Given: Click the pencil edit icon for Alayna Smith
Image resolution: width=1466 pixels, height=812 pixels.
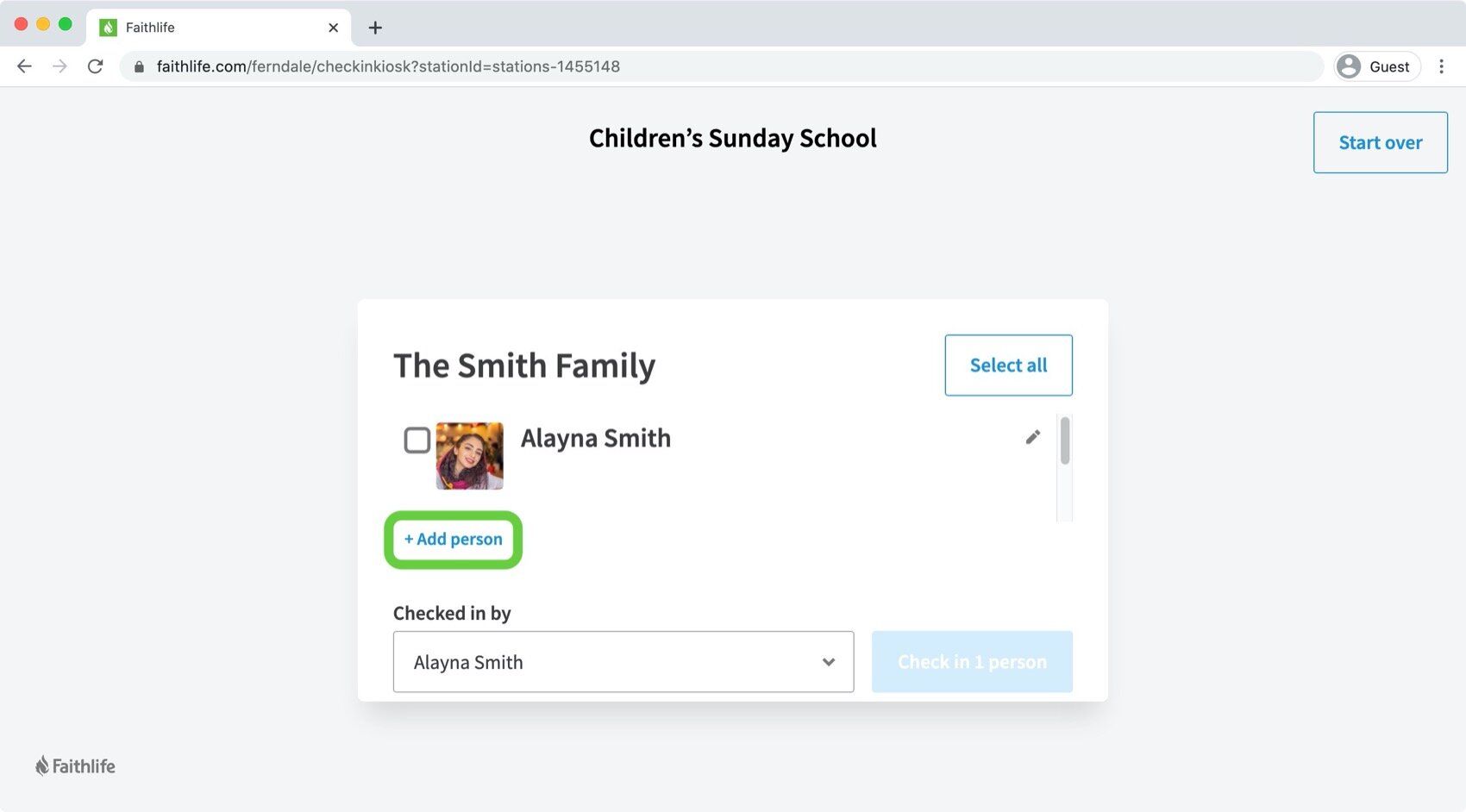Looking at the screenshot, I should 1032,437.
